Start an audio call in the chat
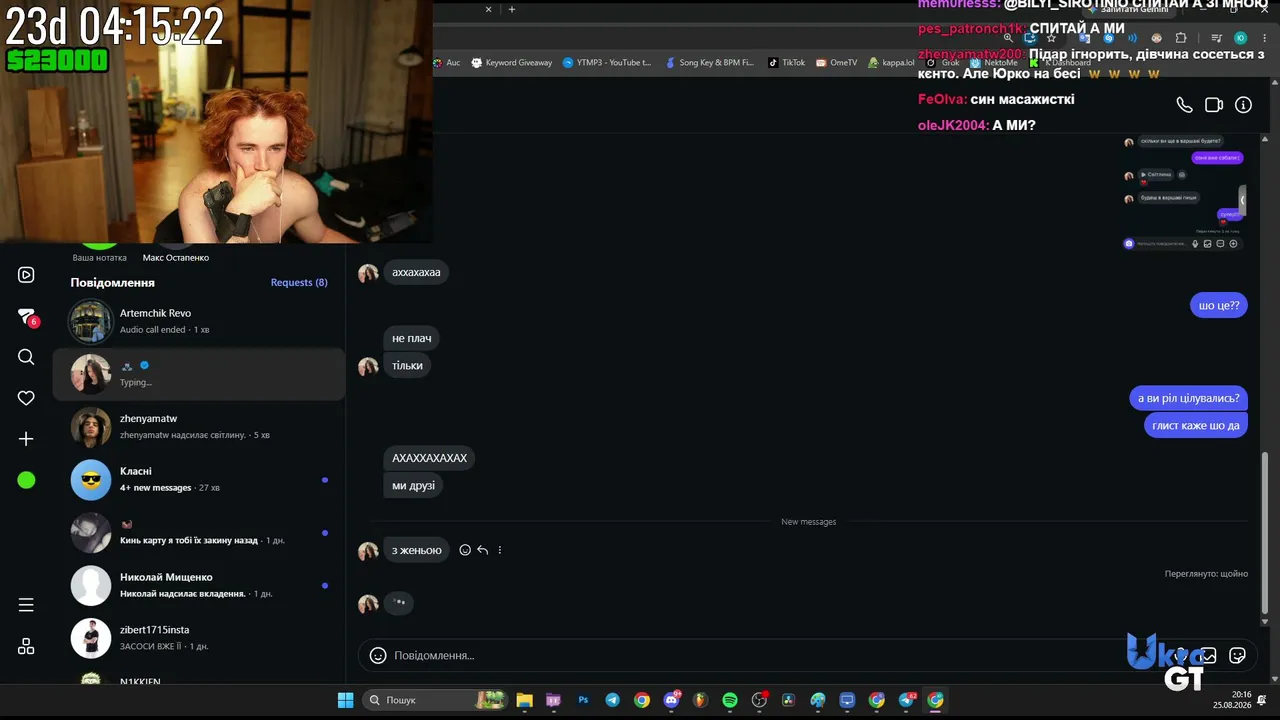 [x=1184, y=105]
